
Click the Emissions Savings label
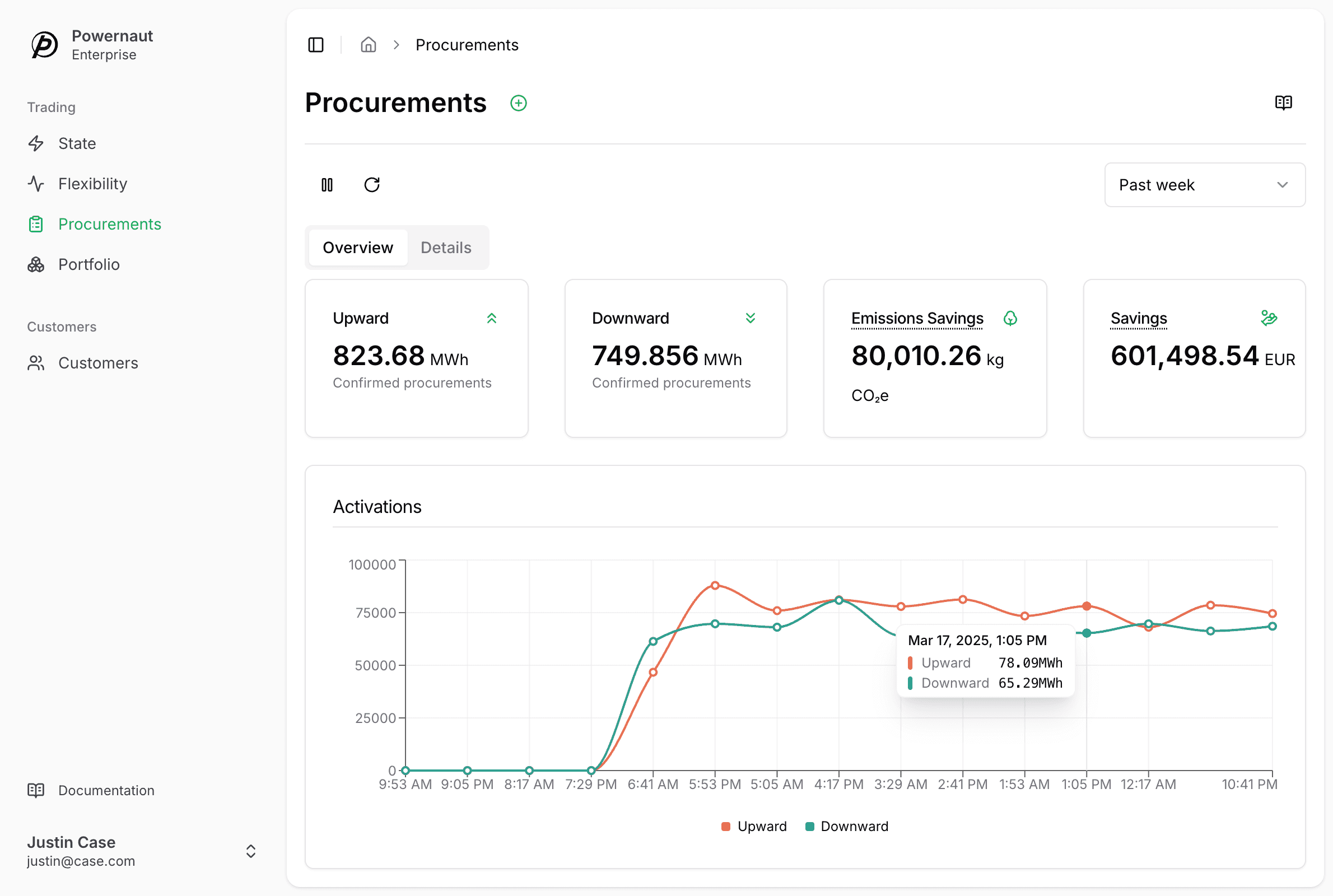[x=917, y=318]
